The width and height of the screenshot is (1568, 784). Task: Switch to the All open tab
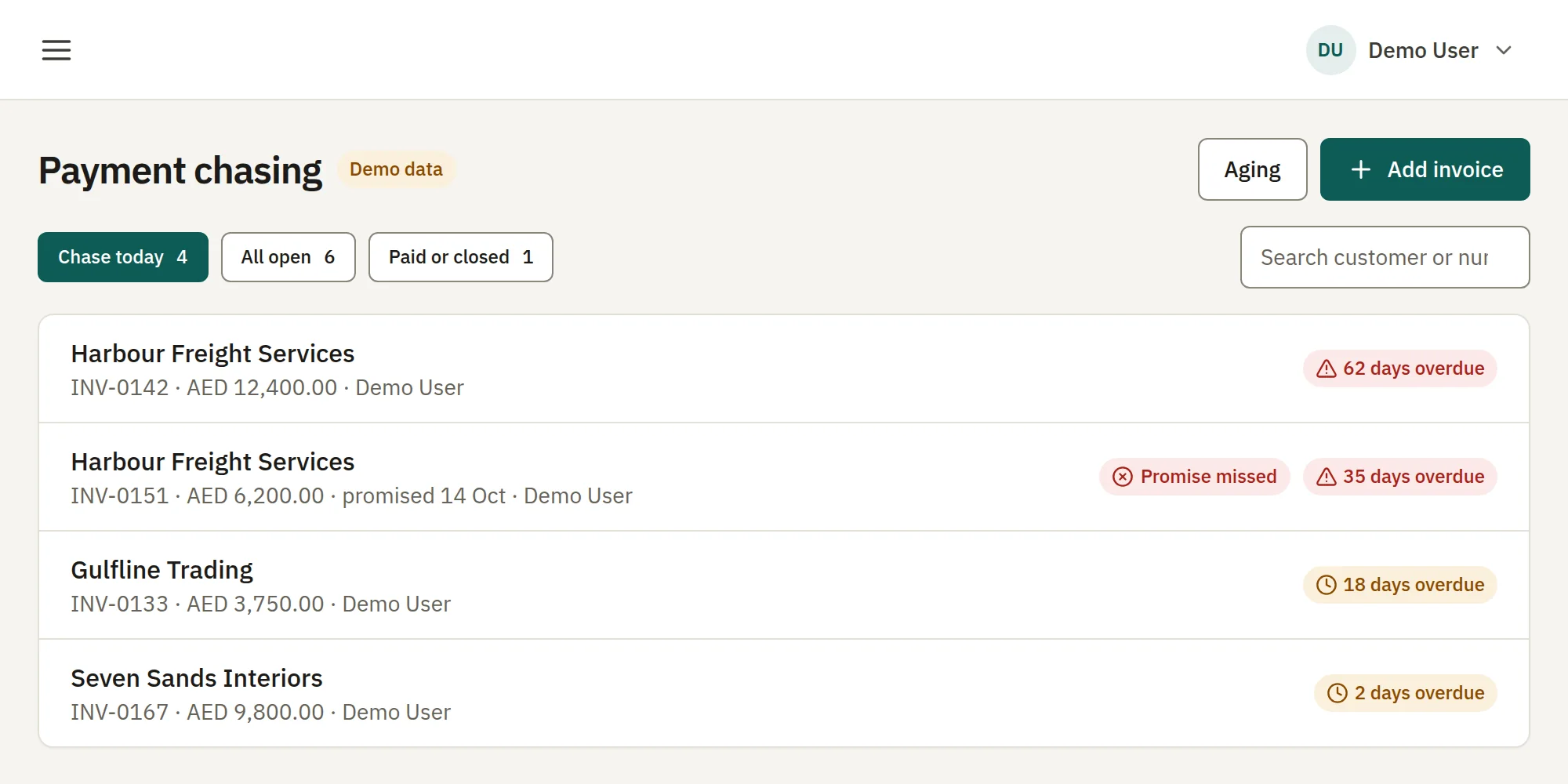pos(288,257)
